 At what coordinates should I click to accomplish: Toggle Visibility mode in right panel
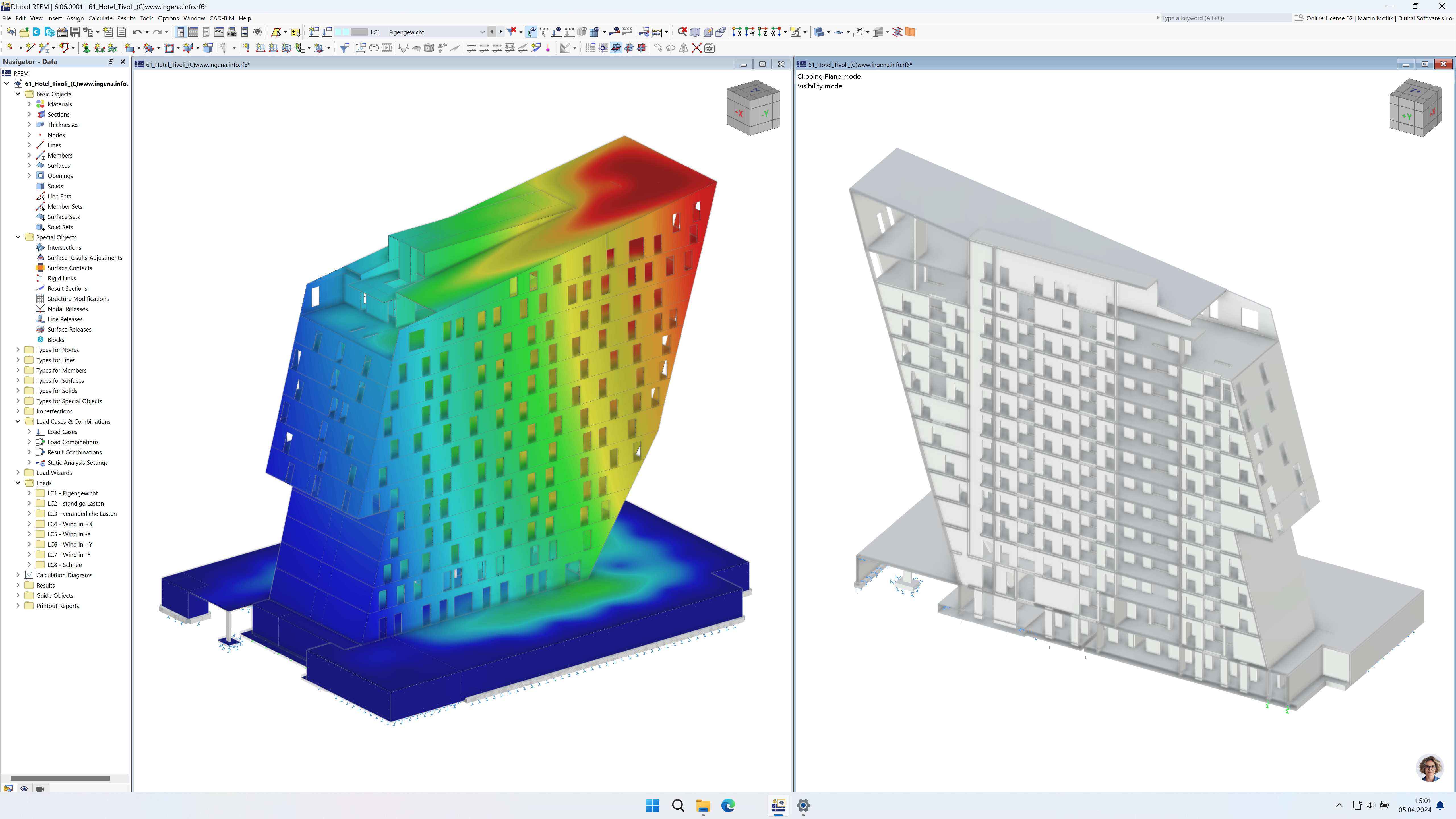(820, 86)
